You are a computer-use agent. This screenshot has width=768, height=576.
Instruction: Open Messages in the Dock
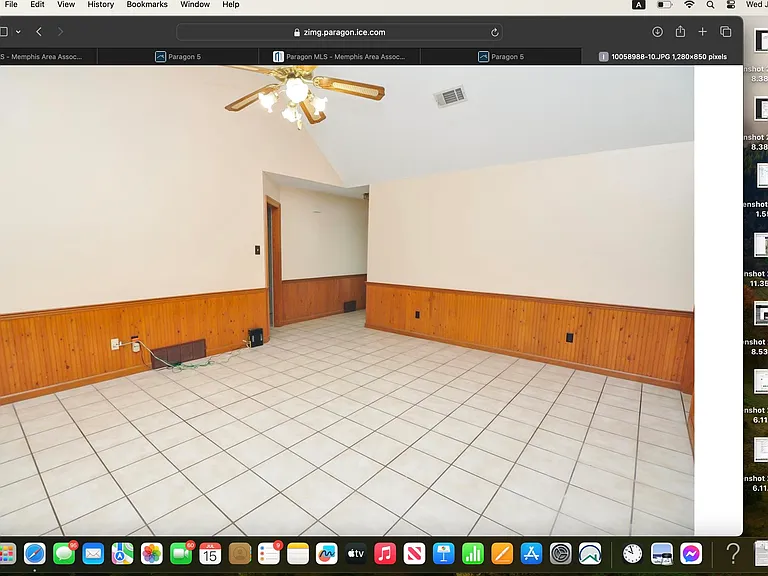[x=64, y=554]
